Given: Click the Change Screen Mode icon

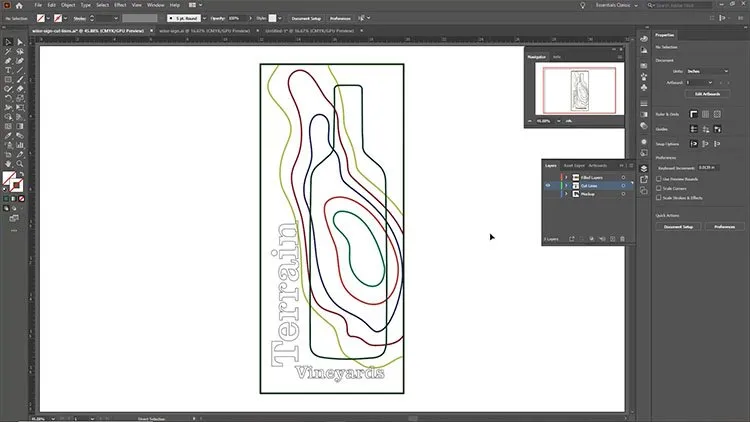Looking at the screenshot, I should click(x=14, y=219).
